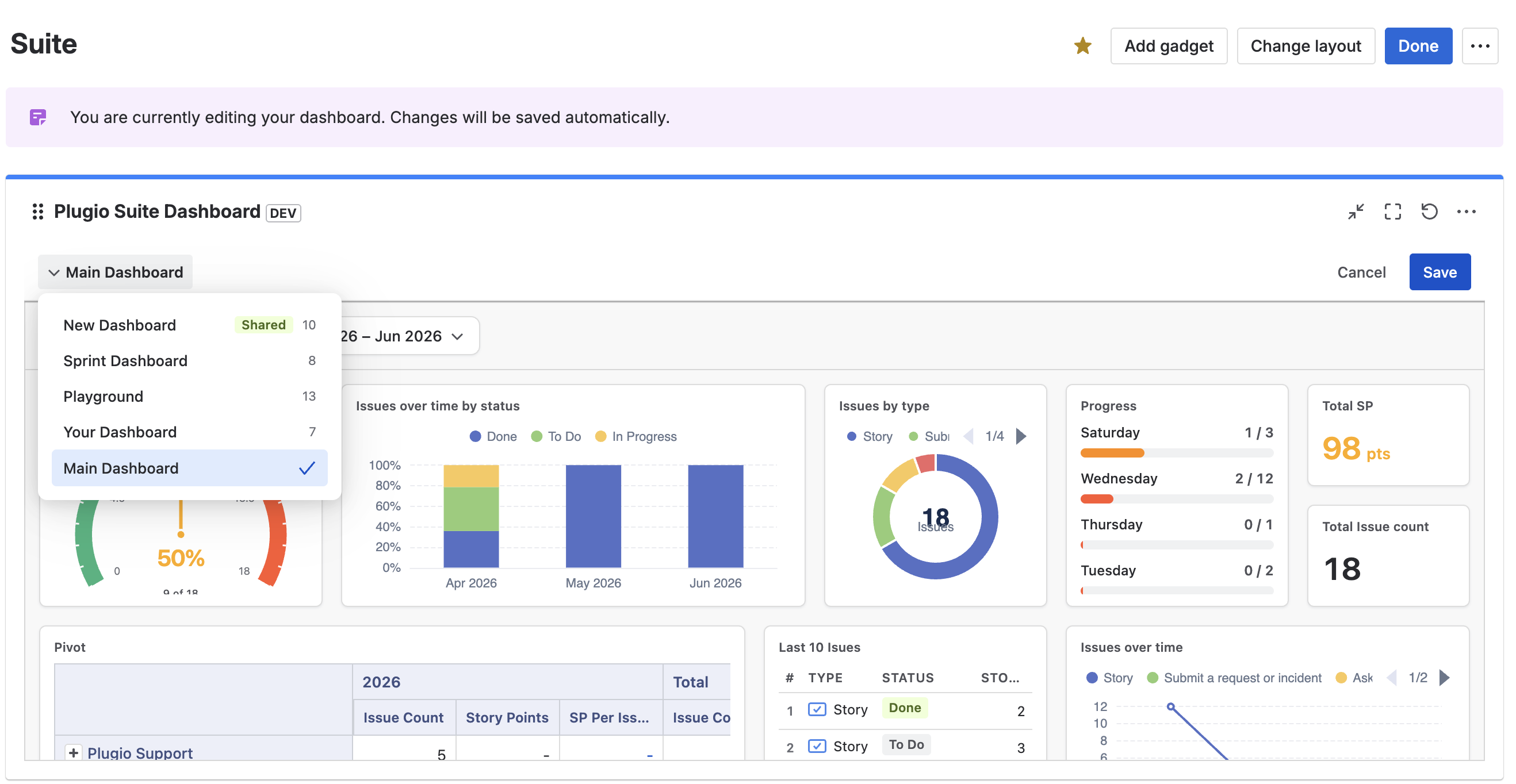Click the SP Per Iss... column header

click(610, 717)
